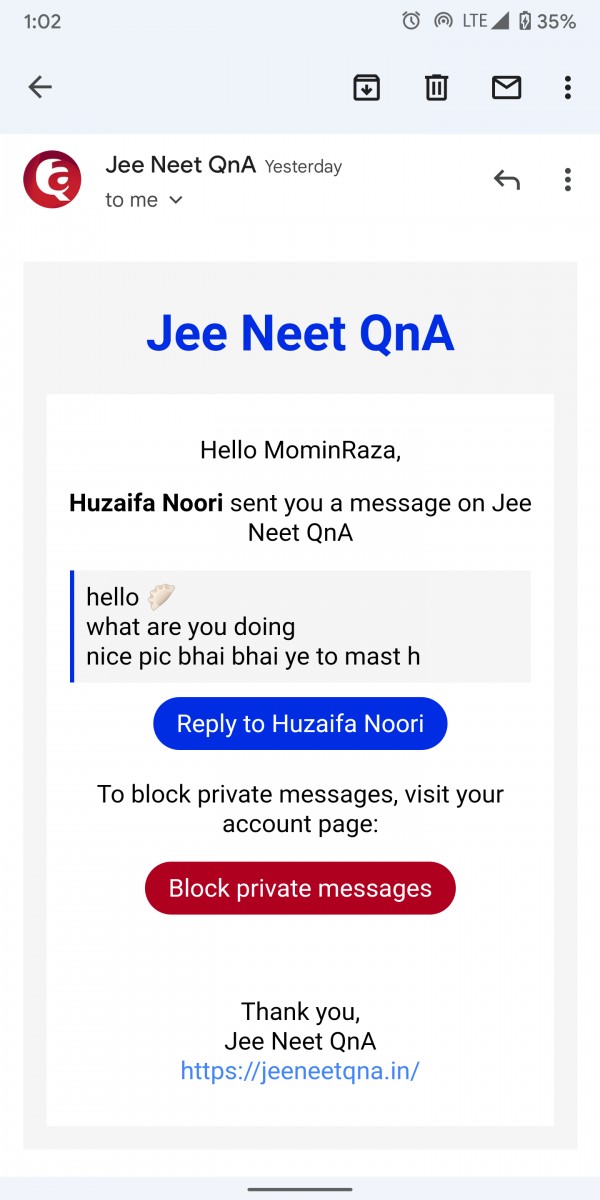Open the message options three-dot menu
Screen dimensions: 600x1200
[567, 180]
